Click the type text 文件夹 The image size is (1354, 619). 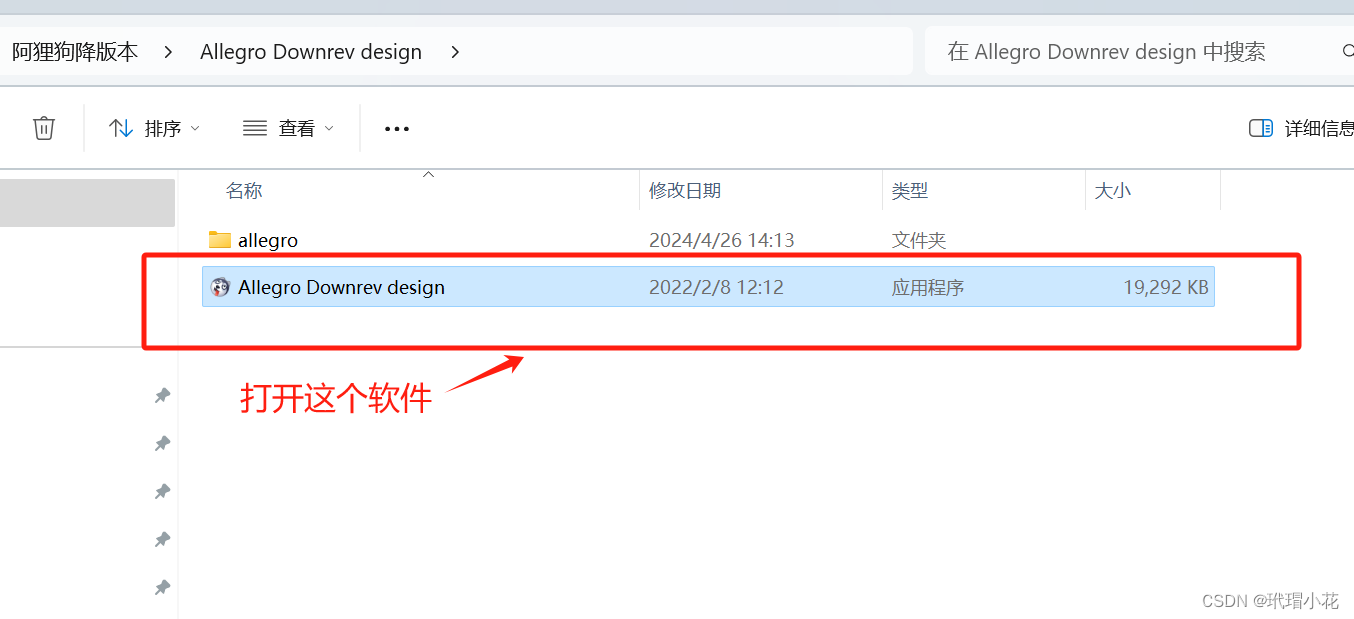point(919,240)
